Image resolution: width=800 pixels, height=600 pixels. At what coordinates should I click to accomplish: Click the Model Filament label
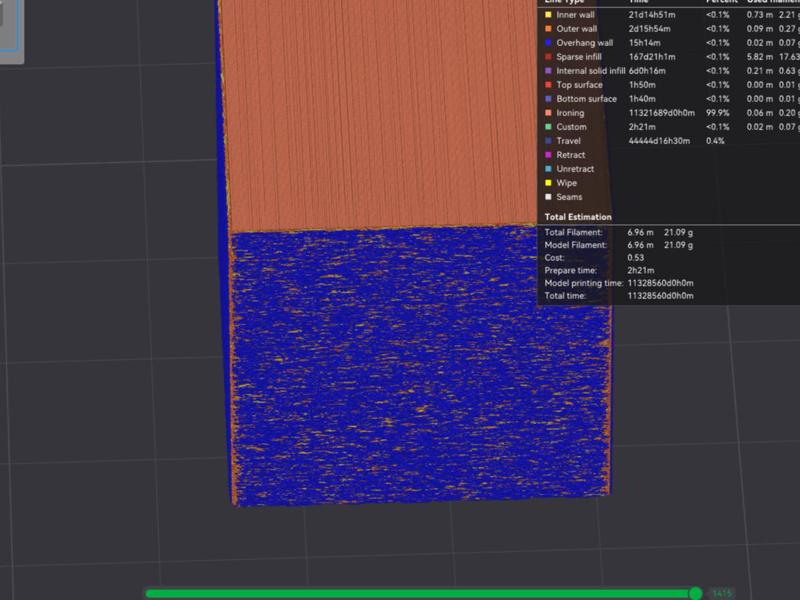click(x=576, y=245)
